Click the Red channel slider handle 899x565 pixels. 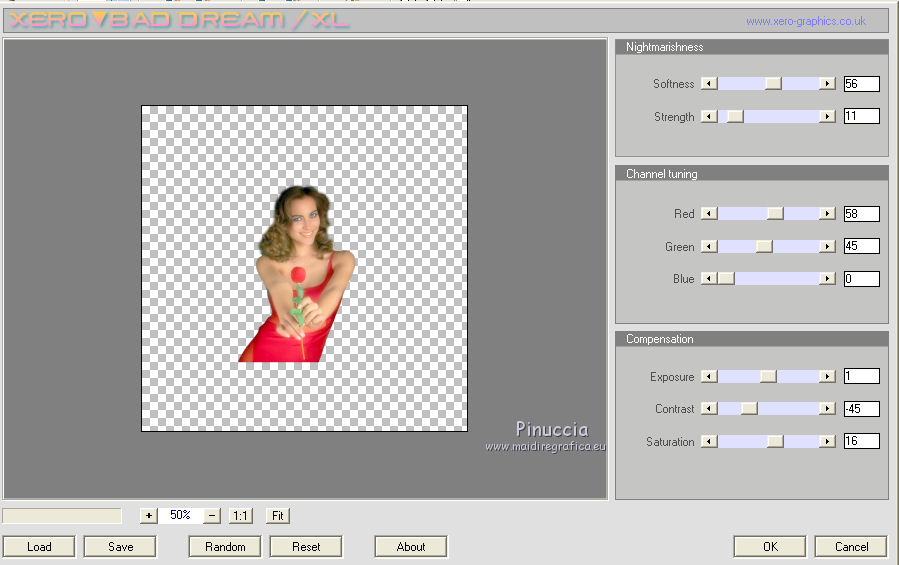pos(775,213)
